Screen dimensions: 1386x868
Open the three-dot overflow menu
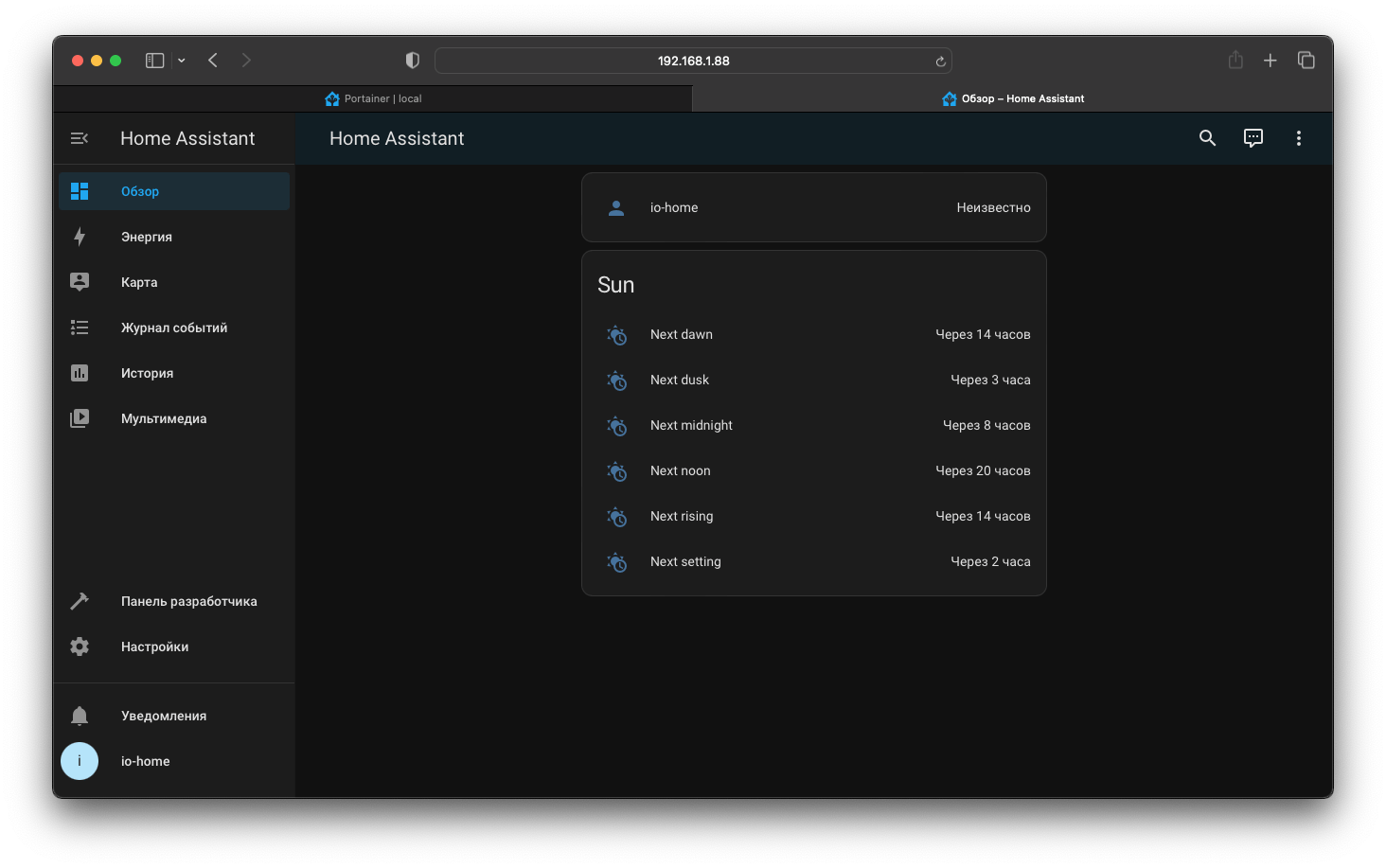click(1298, 138)
